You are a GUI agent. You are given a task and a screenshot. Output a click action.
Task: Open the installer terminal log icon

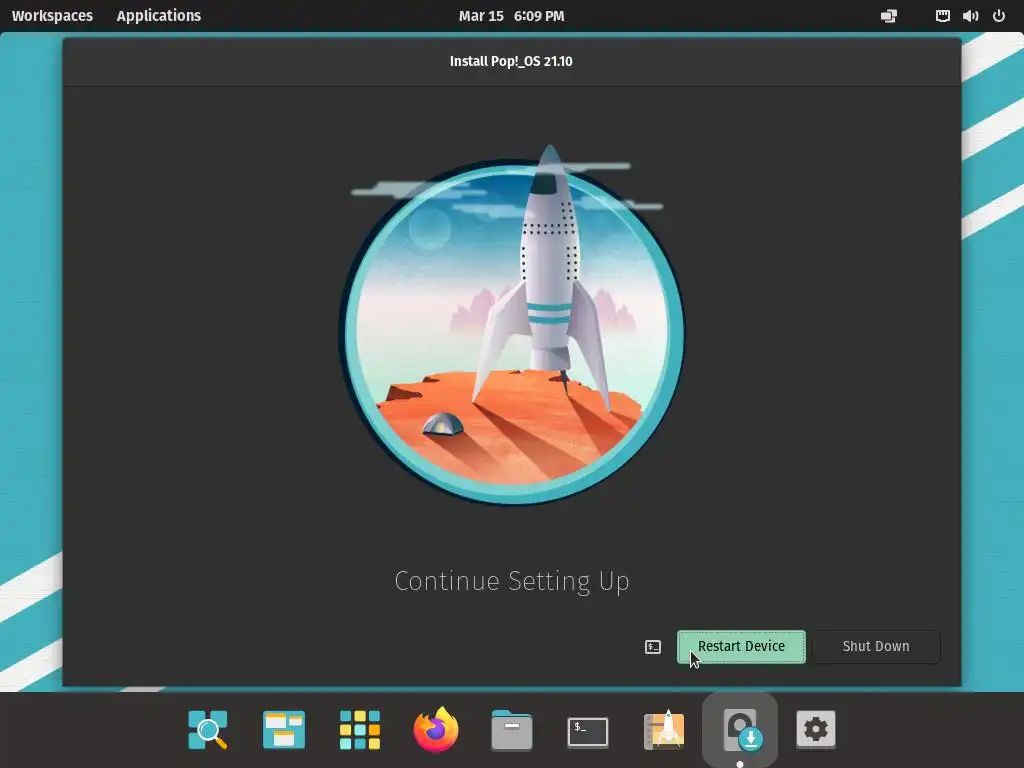tap(653, 647)
